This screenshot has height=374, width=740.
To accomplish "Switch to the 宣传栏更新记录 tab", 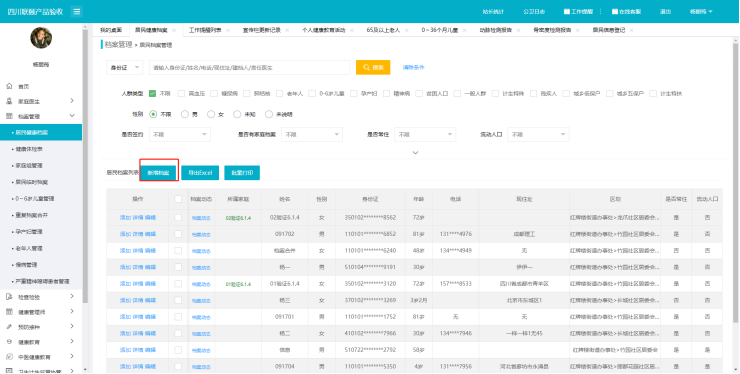I will point(262,30).
